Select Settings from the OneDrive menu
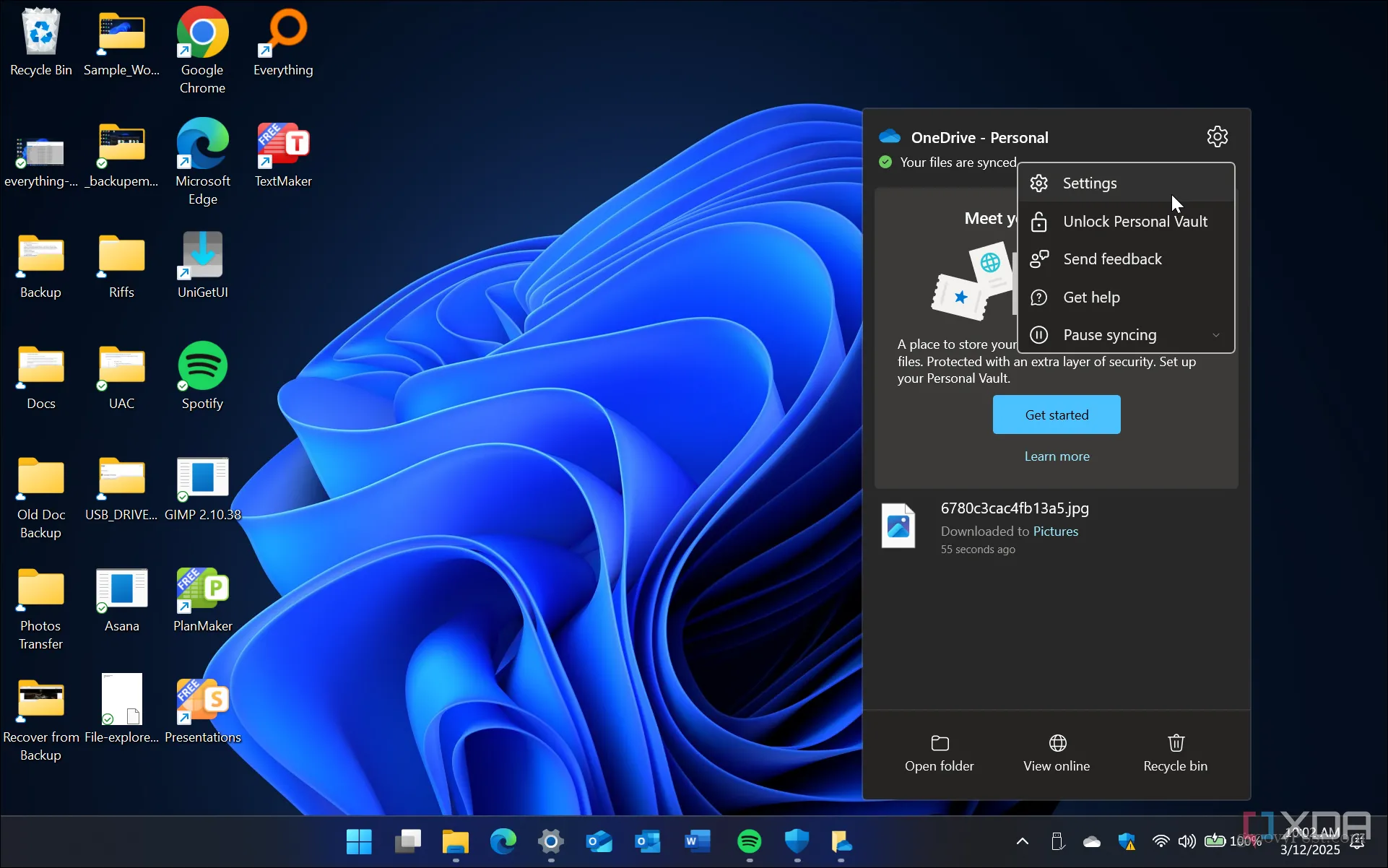This screenshot has width=1388, height=868. pyautogui.click(x=1089, y=183)
